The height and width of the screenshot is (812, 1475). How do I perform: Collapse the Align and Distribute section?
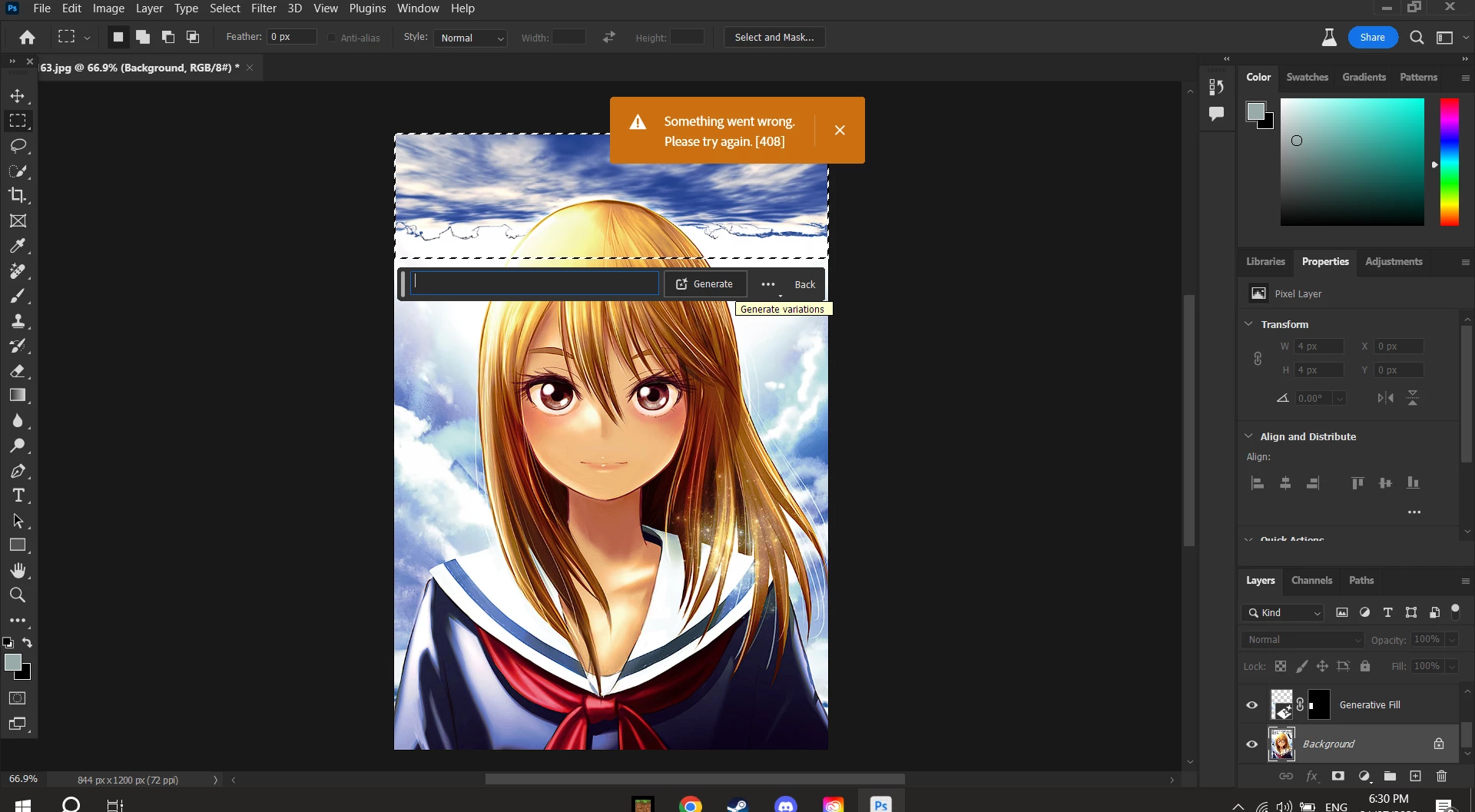1249,436
